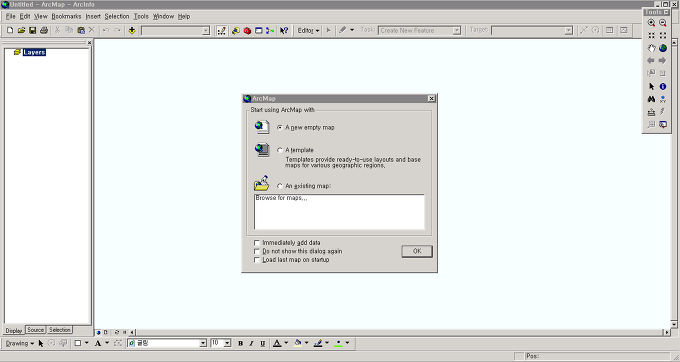Screen dimensions: 680x362
Task: Click OK in the ArcMap dialog
Action: tap(417, 251)
